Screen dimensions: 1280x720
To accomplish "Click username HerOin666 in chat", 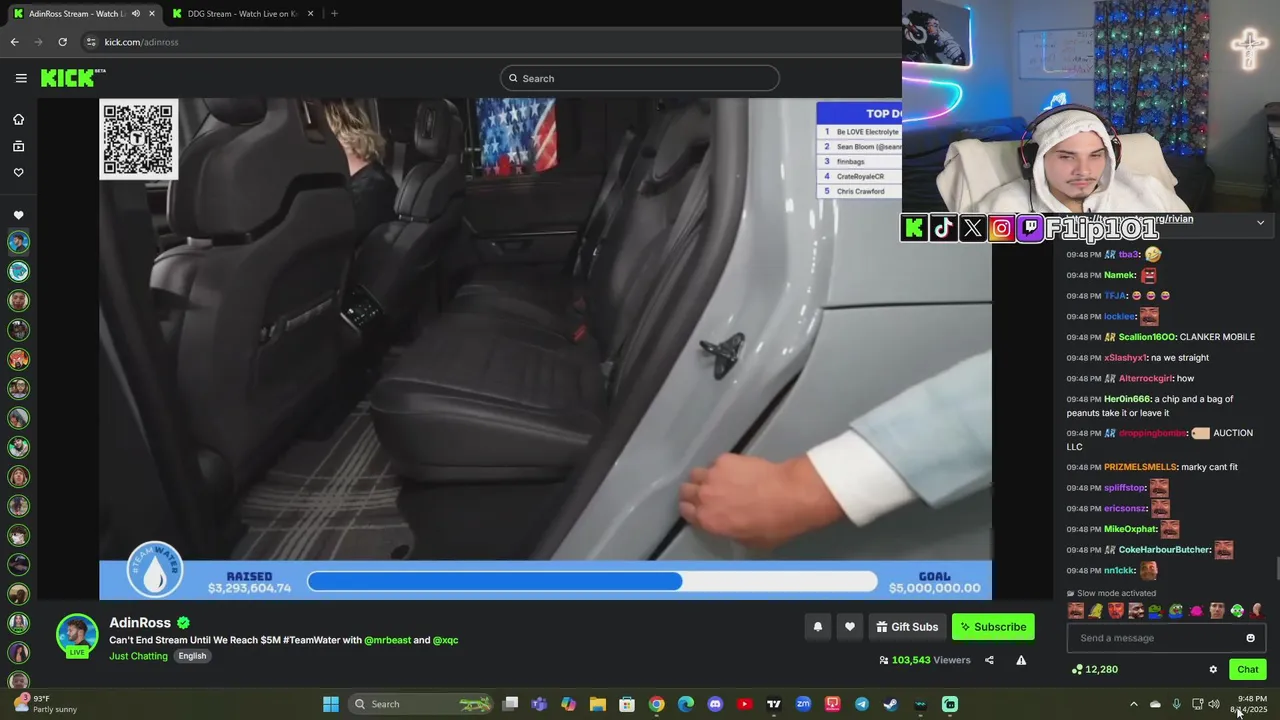I will tap(1127, 399).
